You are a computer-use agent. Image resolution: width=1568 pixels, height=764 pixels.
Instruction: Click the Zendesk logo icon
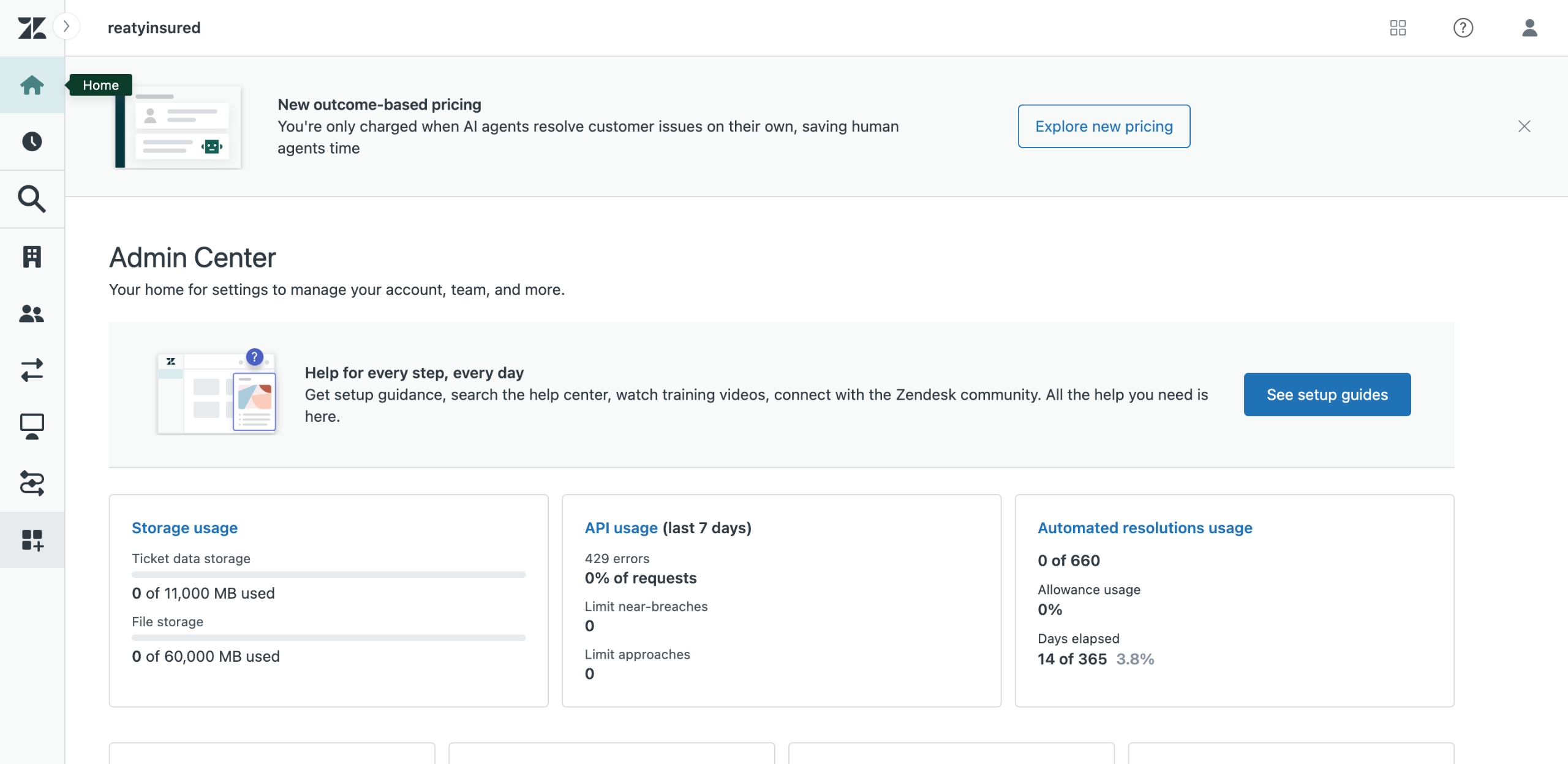[32, 28]
